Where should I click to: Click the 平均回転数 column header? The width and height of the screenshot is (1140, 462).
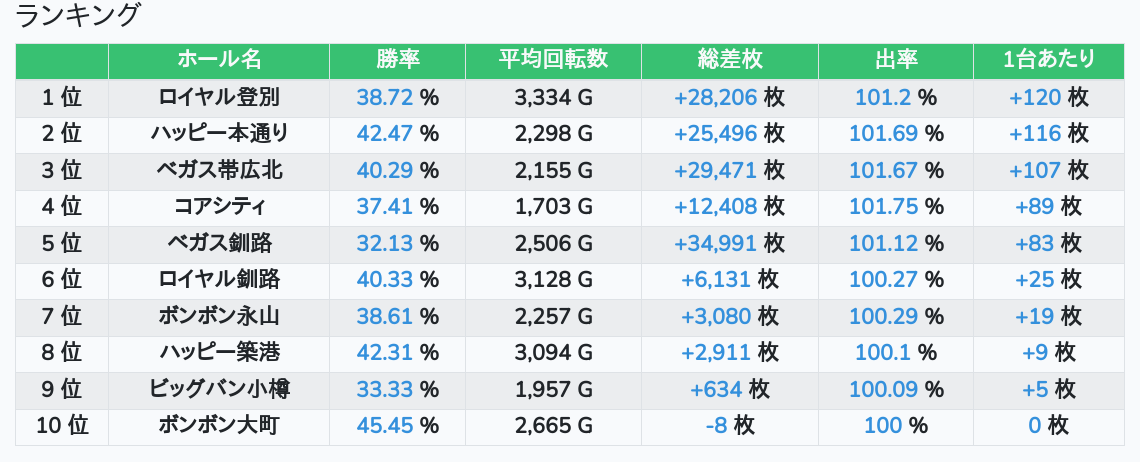tap(553, 60)
